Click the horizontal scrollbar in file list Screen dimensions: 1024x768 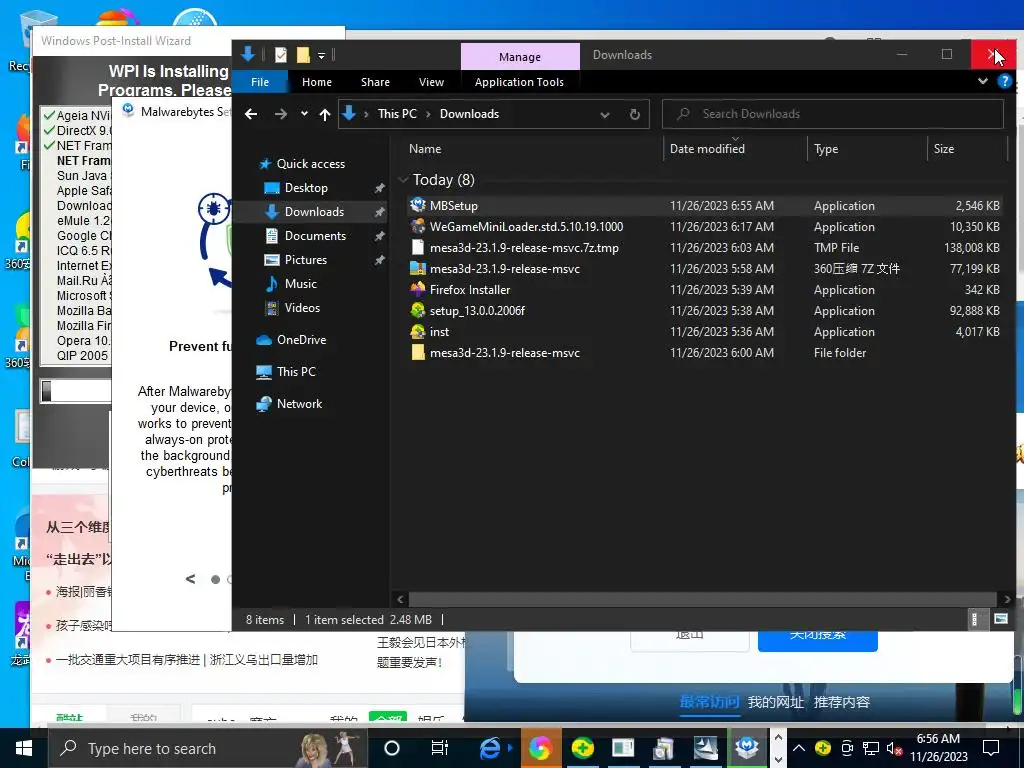click(x=703, y=599)
